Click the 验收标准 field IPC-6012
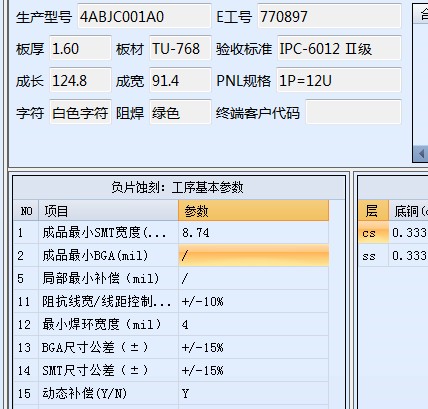Viewport: 428px width, 409px height. coord(339,48)
